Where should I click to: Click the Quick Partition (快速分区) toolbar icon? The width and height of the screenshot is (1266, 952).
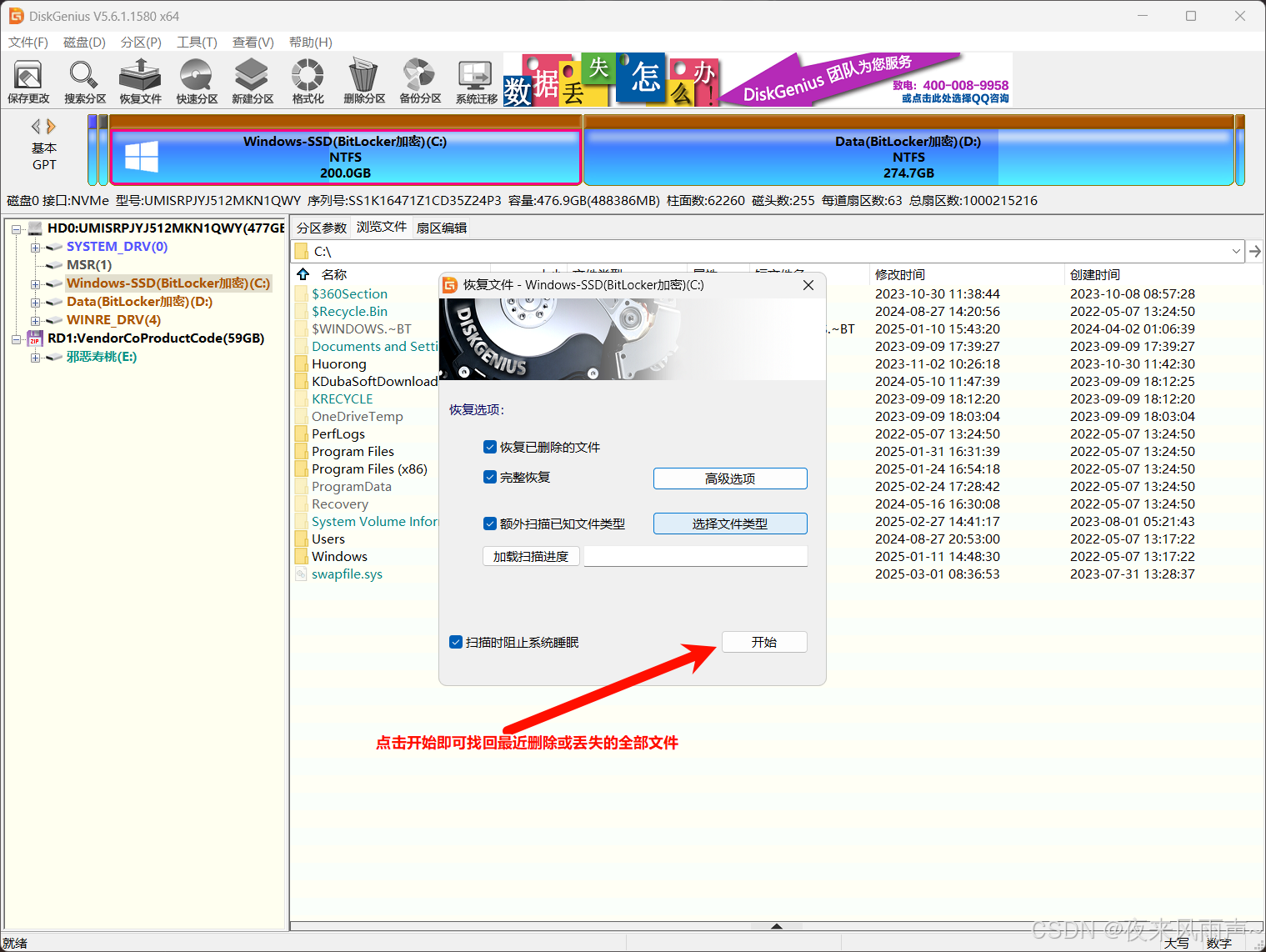[197, 82]
